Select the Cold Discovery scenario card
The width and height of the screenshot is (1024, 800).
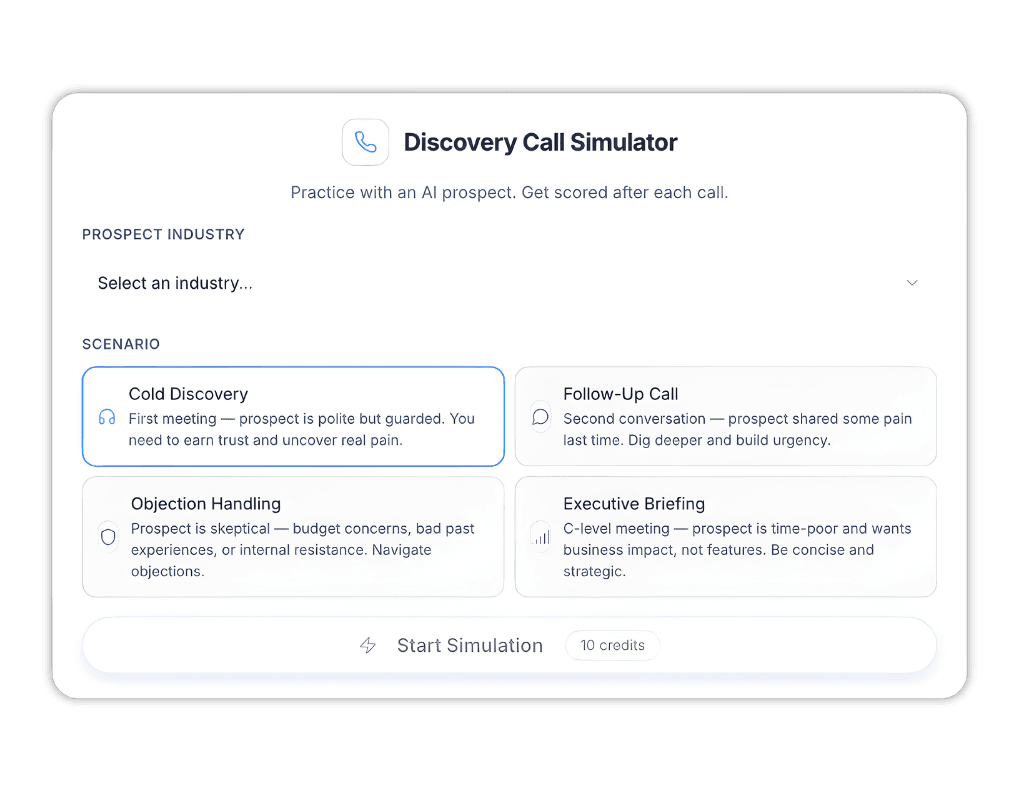click(x=293, y=416)
